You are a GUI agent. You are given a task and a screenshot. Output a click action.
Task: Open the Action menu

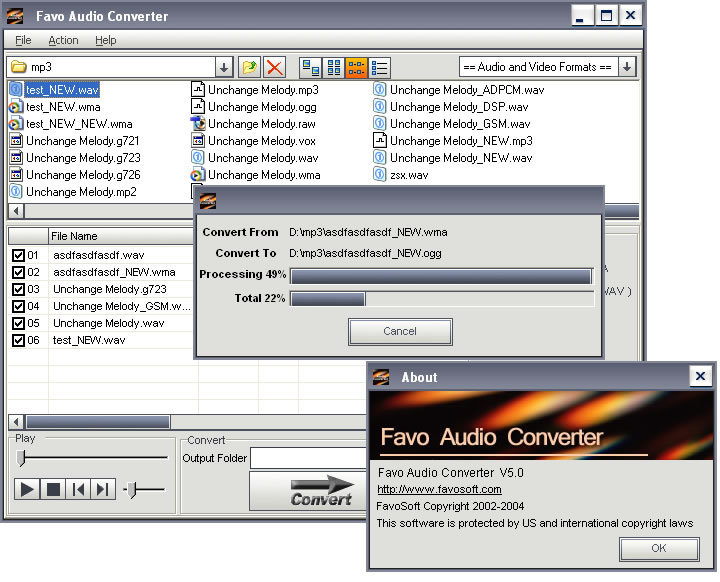[63, 40]
